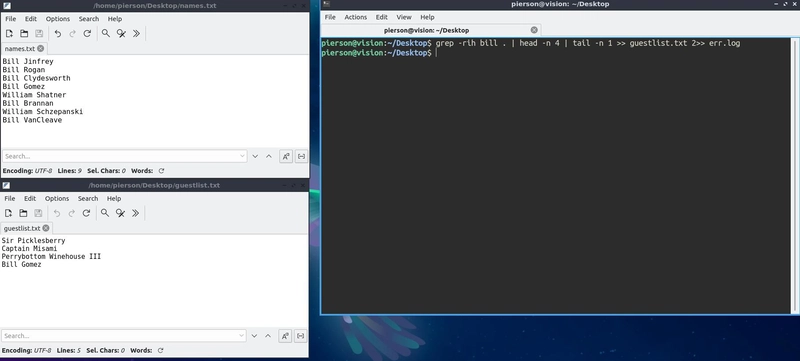Image resolution: width=800 pixels, height=361 pixels.
Task: Open Help menu in guestlist.txt window
Action: pos(114,198)
